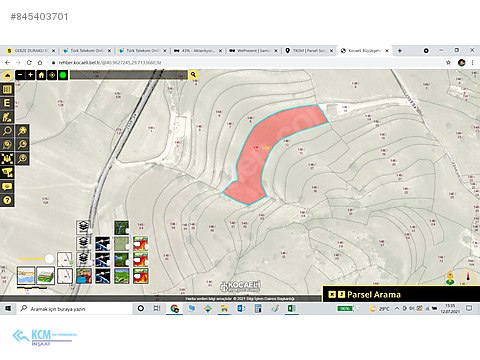
Task: Select the 3D terrain basemap thumbnail
Action: click(45, 276)
